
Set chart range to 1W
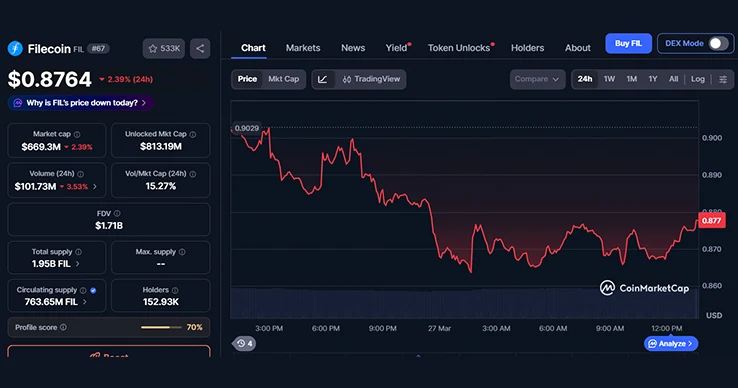610,79
